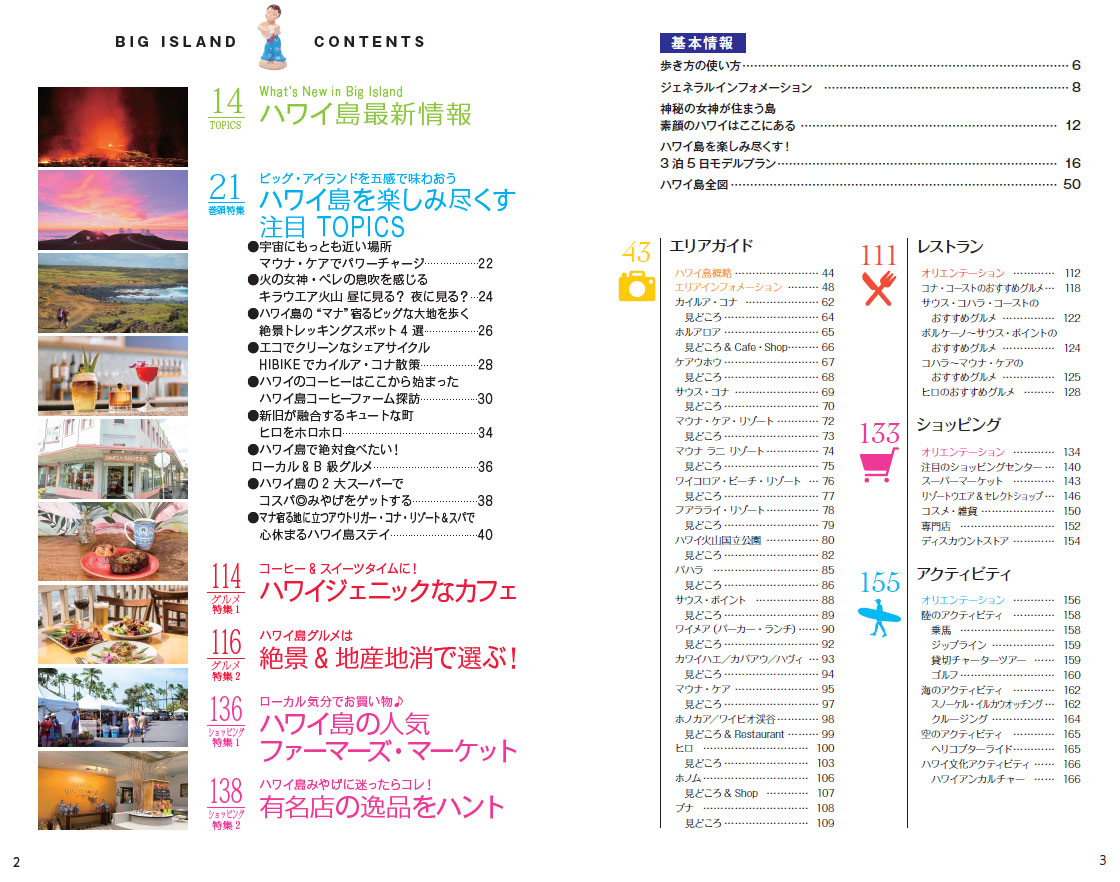Open 有名店の逸品をハント headline

[382, 807]
